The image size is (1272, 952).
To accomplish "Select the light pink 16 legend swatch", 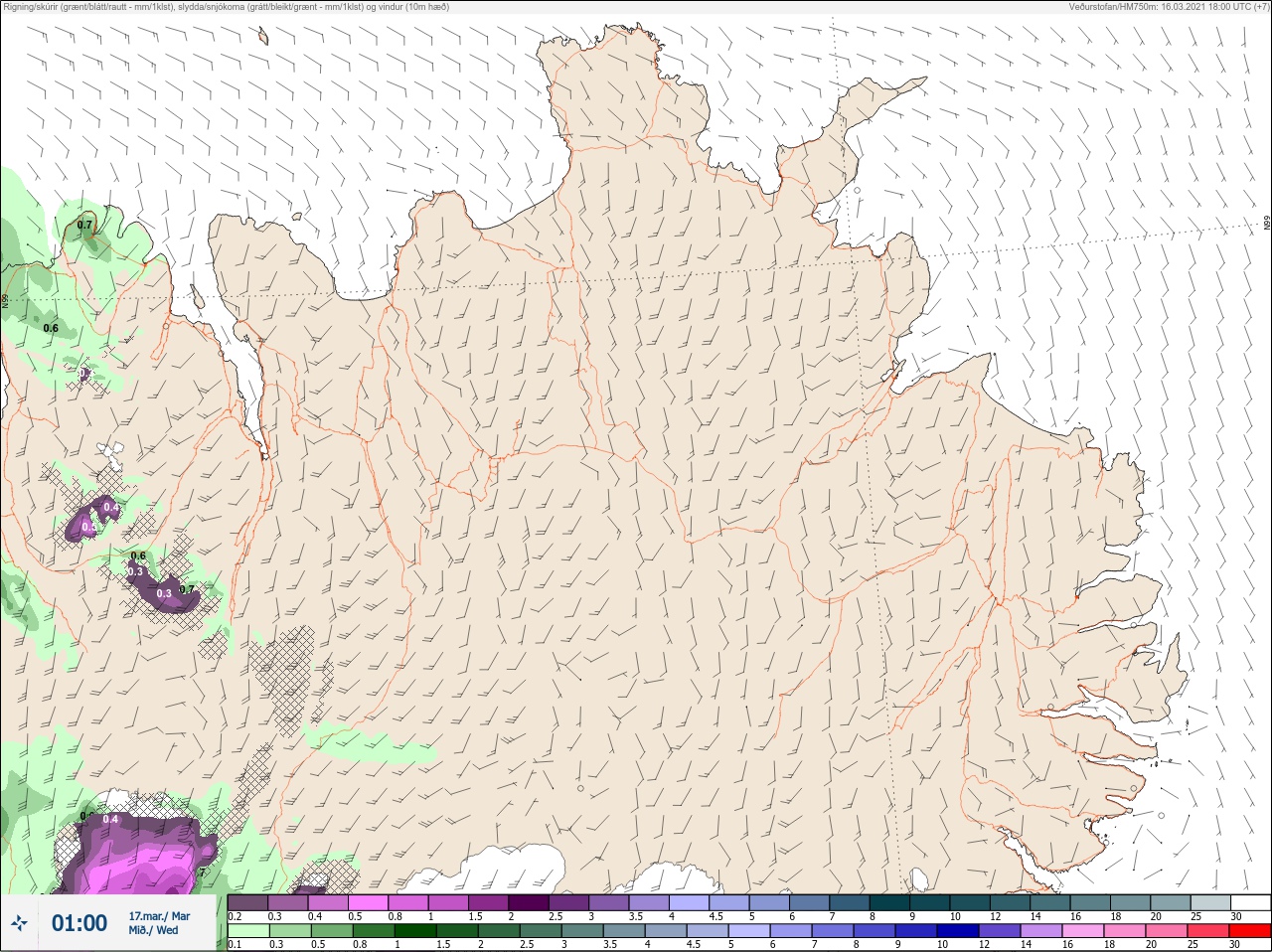I will click(x=1082, y=931).
